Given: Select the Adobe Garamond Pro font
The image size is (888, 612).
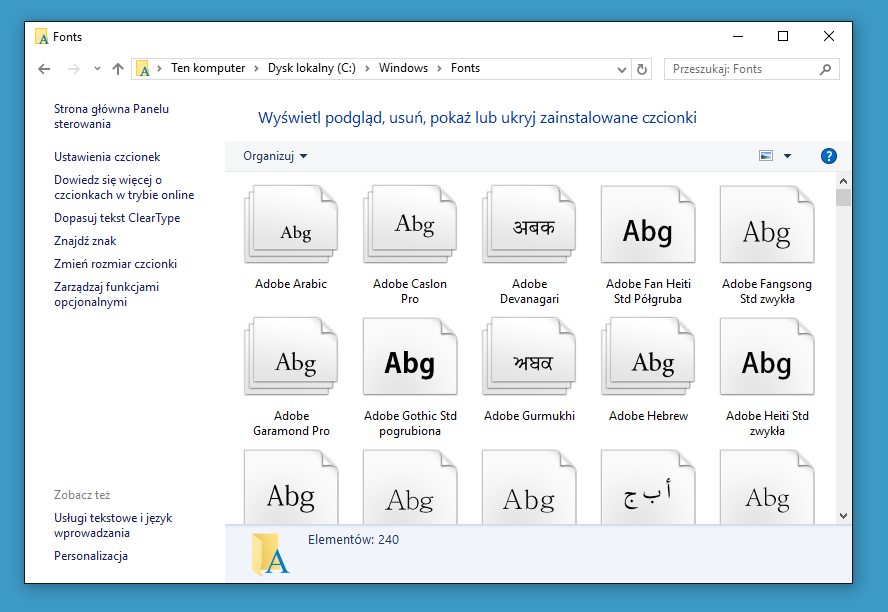Looking at the screenshot, I should 291,377.
